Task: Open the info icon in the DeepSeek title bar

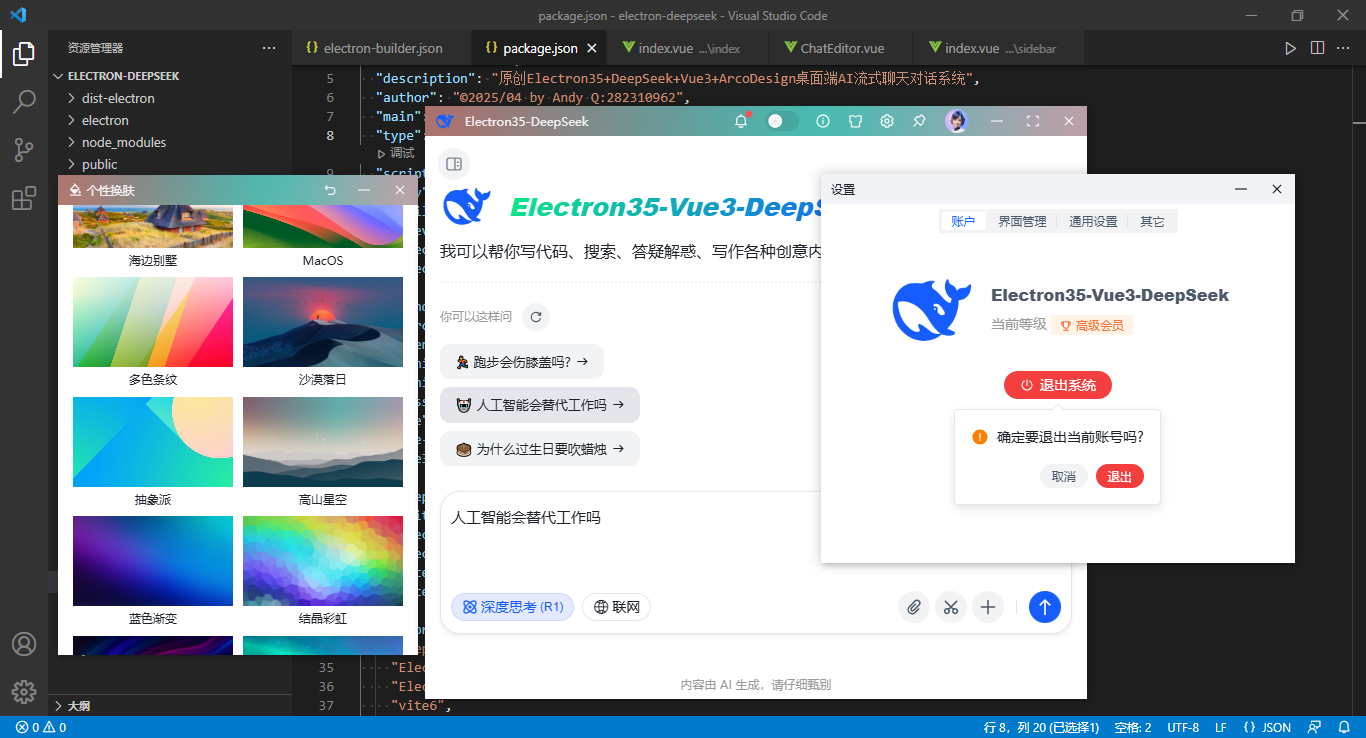Action: 823,121
